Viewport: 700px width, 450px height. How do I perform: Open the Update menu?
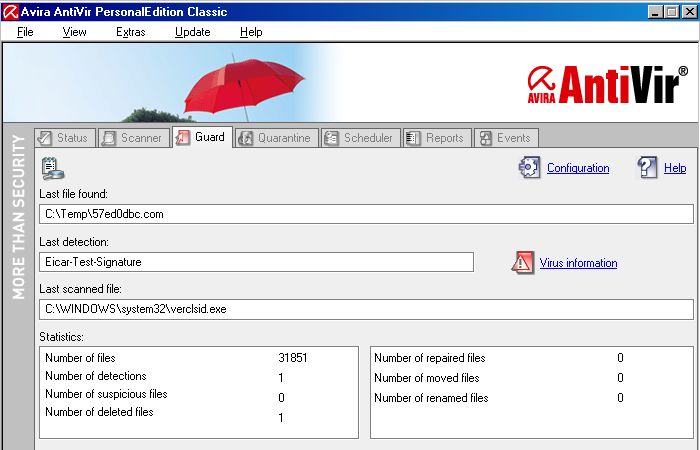192,32
